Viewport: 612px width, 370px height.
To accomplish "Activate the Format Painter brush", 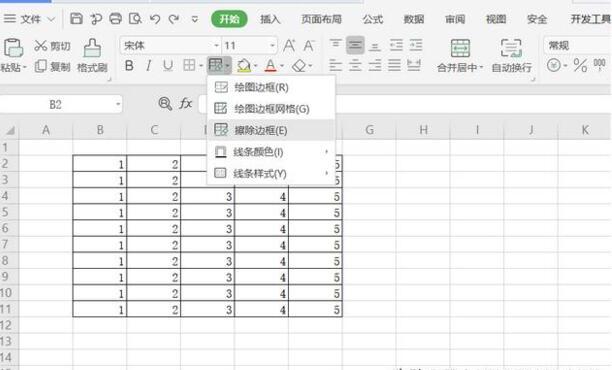I will (92, 55).
